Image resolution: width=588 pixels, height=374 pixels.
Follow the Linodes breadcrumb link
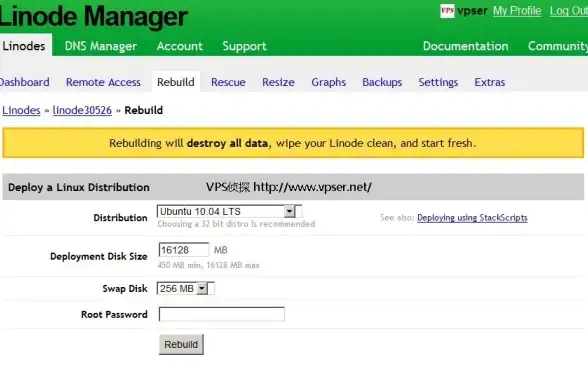click(x=21, y=110)
